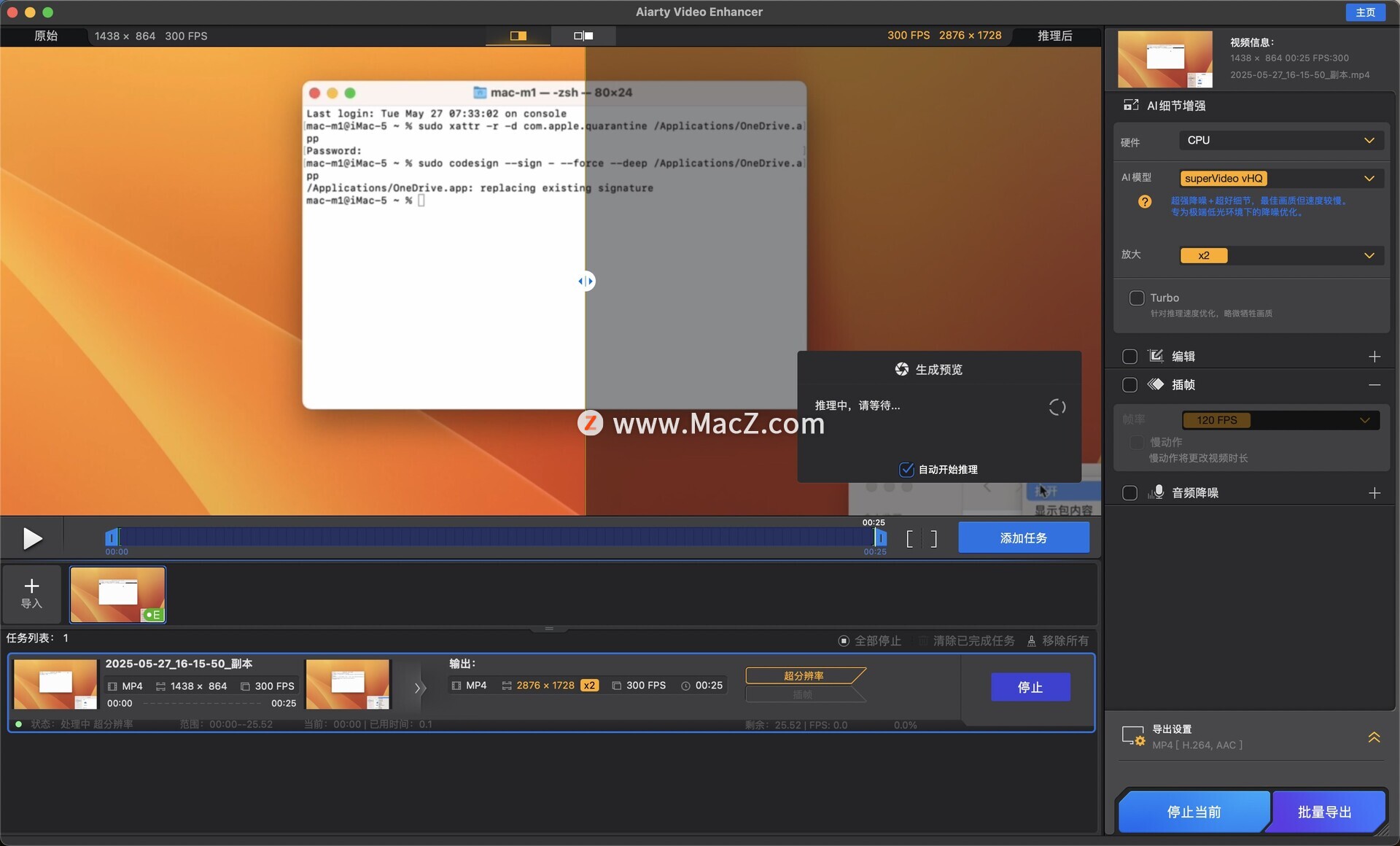This screenshot has height=846, width=1400.
Task: Click the task output preview thumbnail
Action: [348, 684]
